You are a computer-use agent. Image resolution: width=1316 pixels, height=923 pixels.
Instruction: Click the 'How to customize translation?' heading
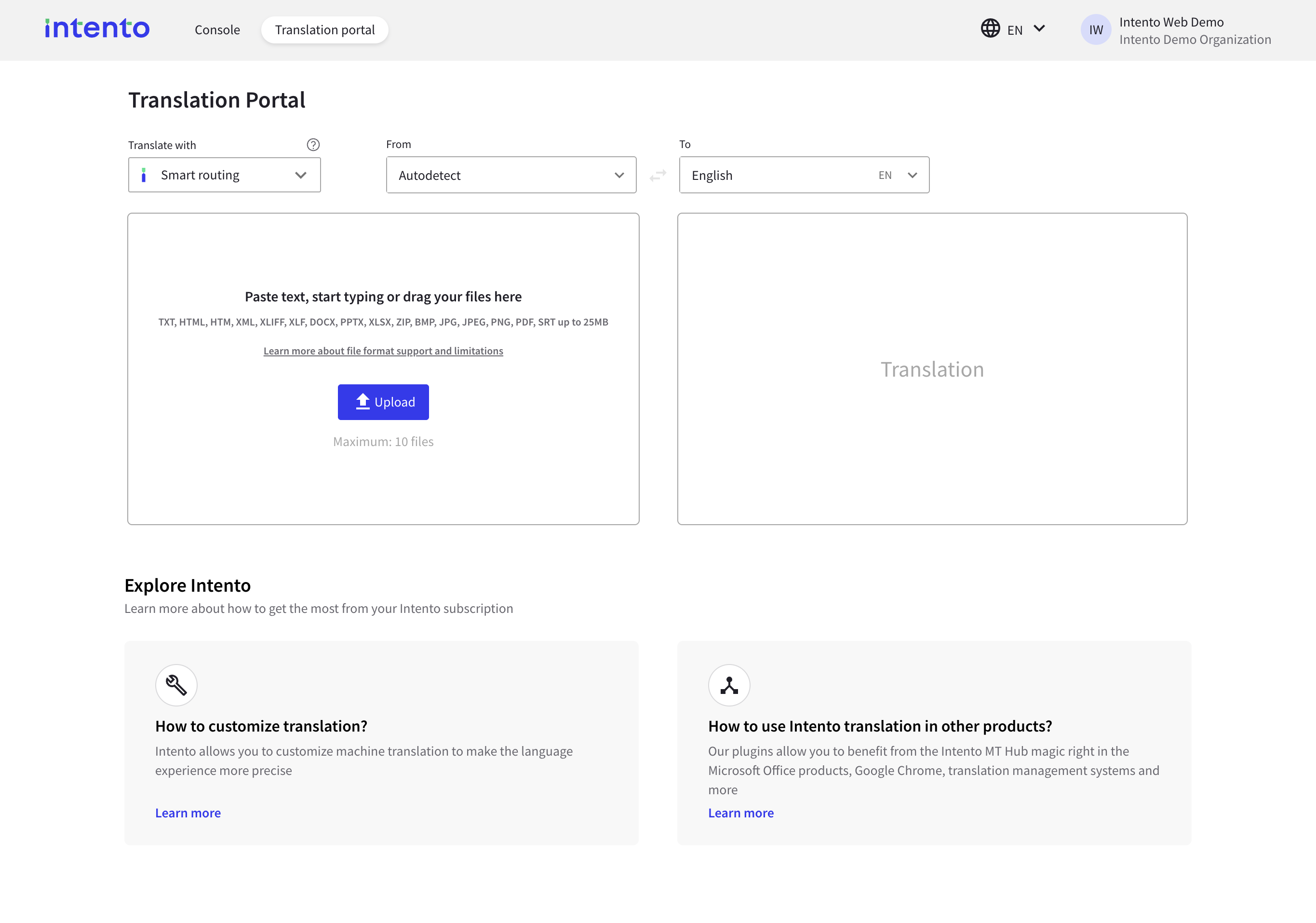click(261, 726)
